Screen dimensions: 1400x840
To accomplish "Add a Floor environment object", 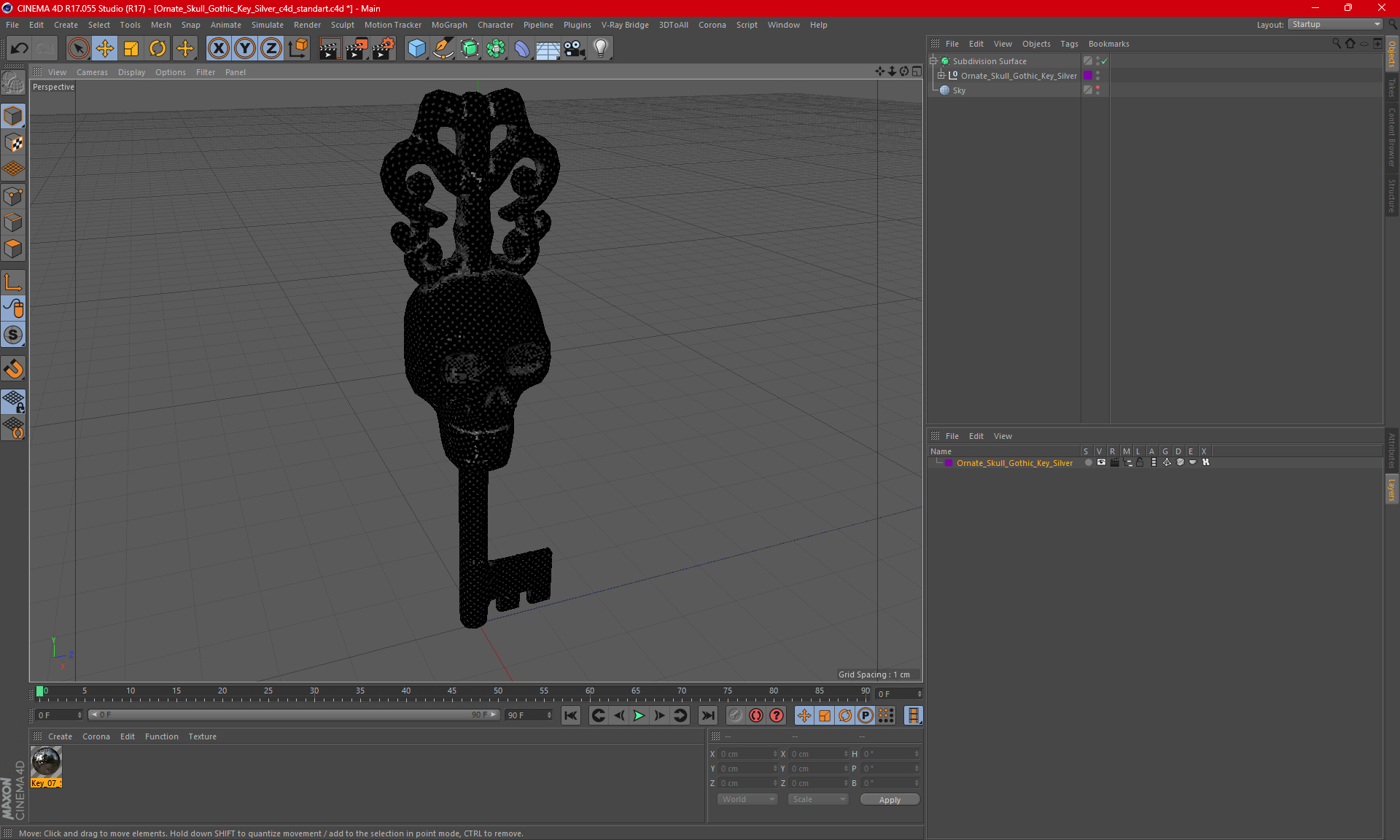I will 548,48.
